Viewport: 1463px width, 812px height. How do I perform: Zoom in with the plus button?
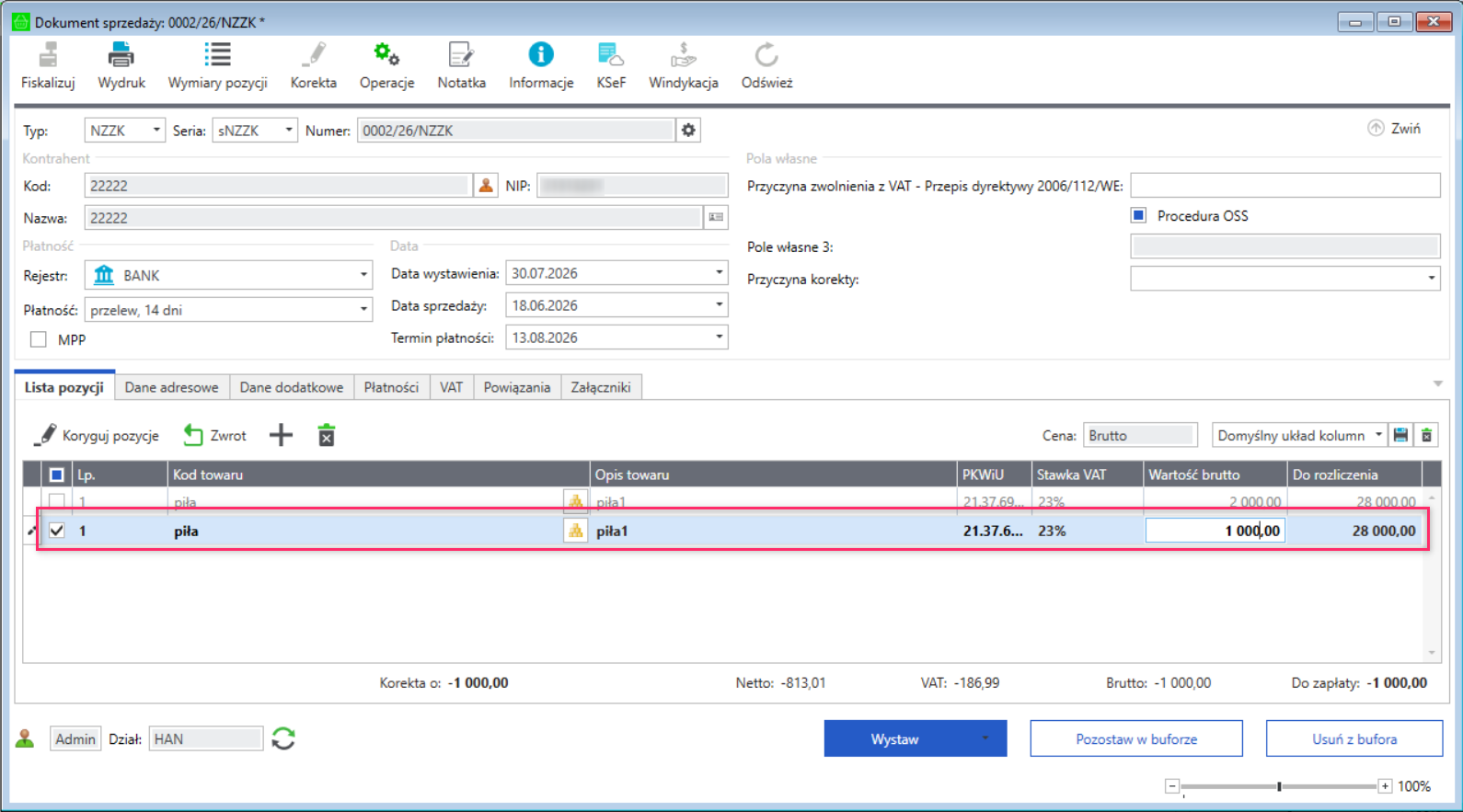click(x=1385, y=786)
